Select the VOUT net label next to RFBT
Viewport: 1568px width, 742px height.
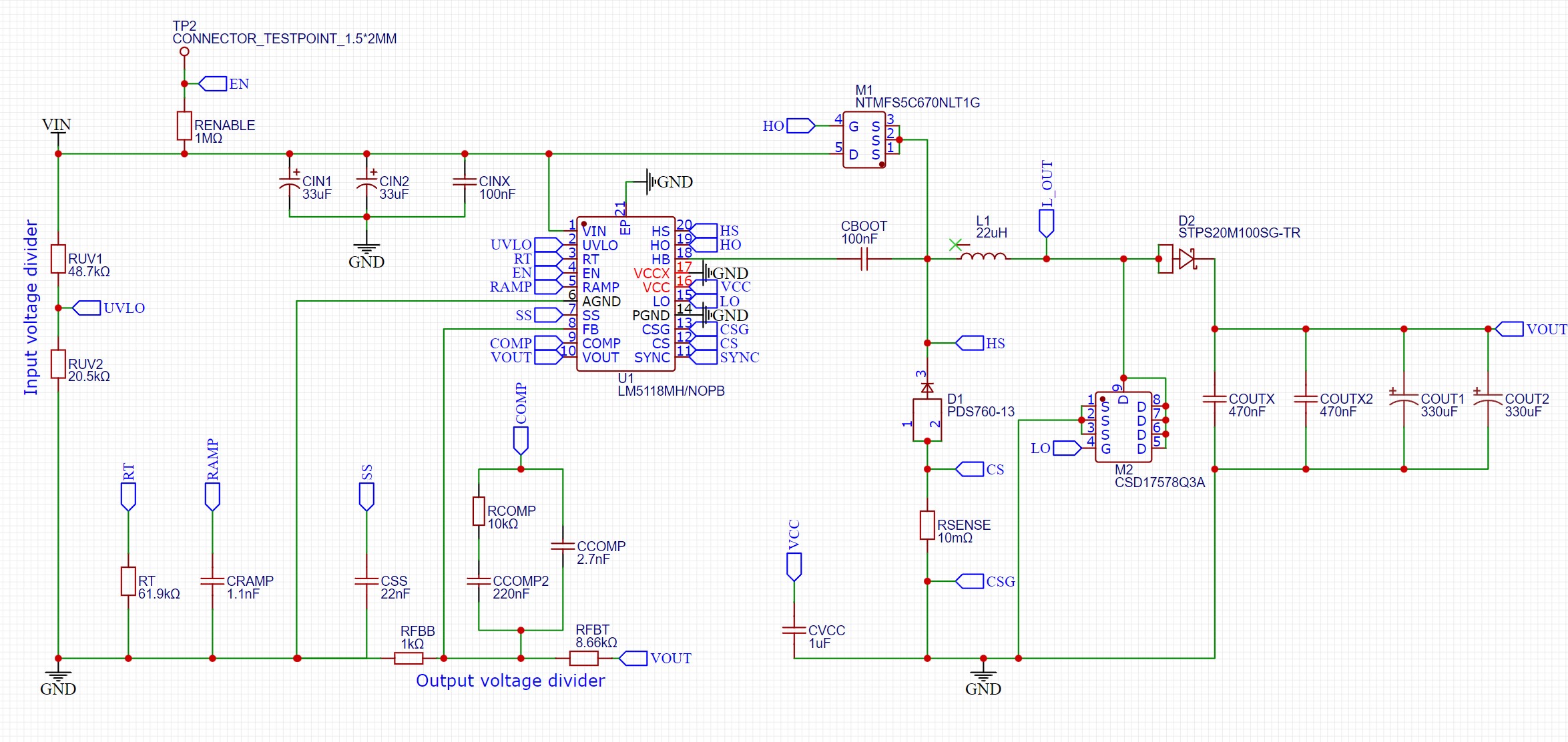click(656, 659)
